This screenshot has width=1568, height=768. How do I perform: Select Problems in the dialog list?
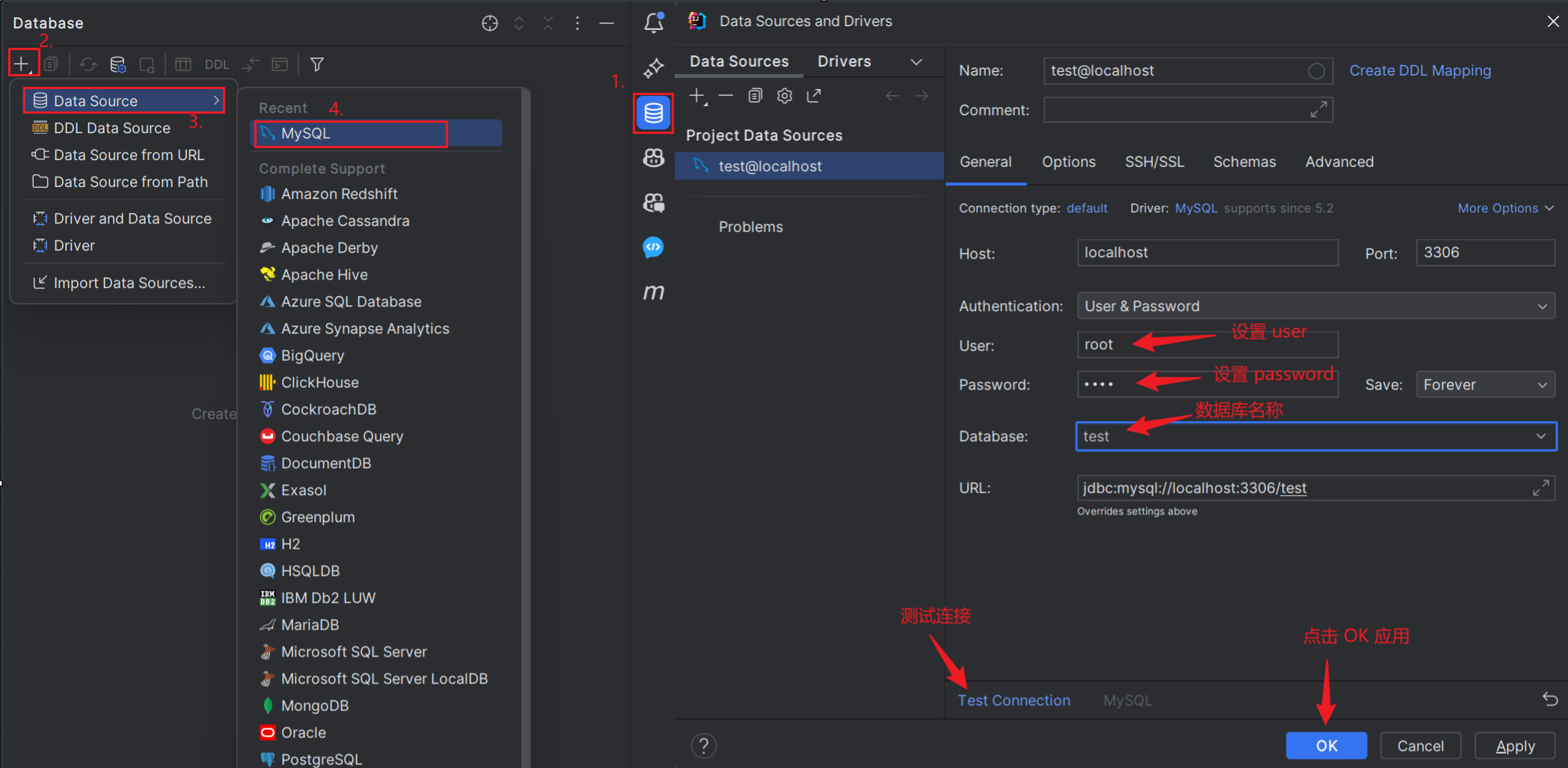point(751,227)
